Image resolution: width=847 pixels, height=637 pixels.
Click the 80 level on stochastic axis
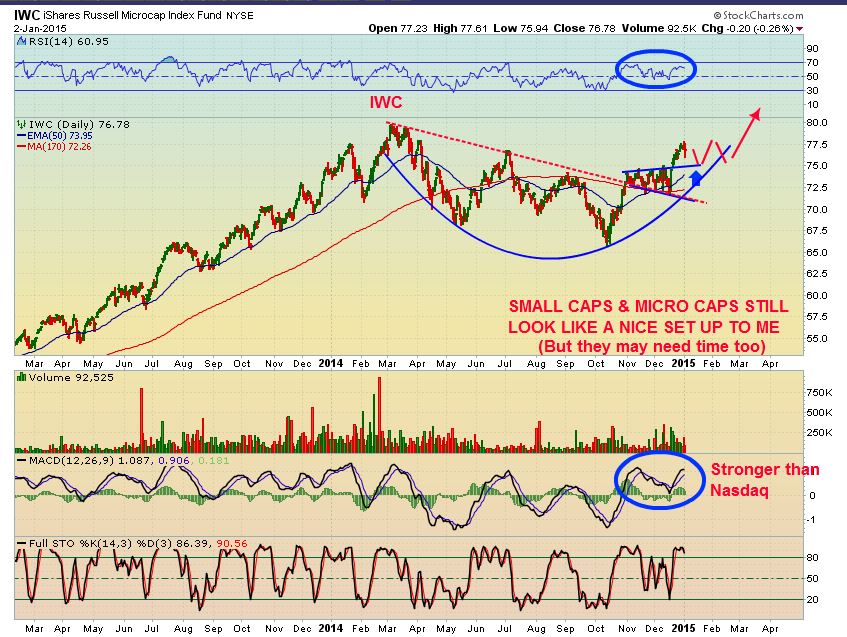(812, 557)
